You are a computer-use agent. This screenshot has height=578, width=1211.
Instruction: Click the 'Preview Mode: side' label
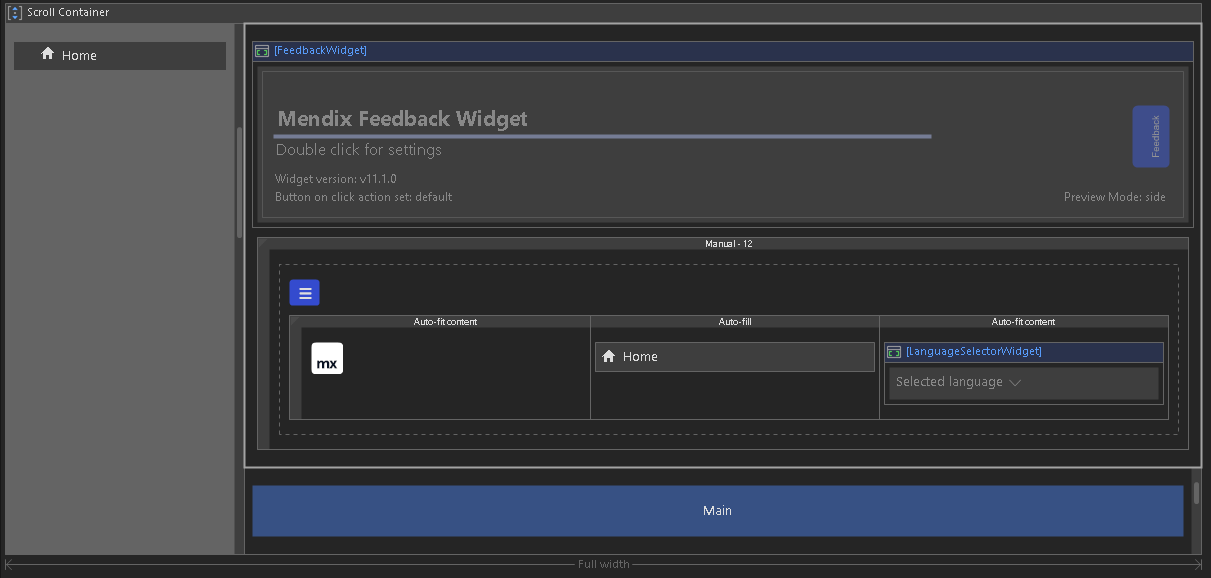(1115, 197)
